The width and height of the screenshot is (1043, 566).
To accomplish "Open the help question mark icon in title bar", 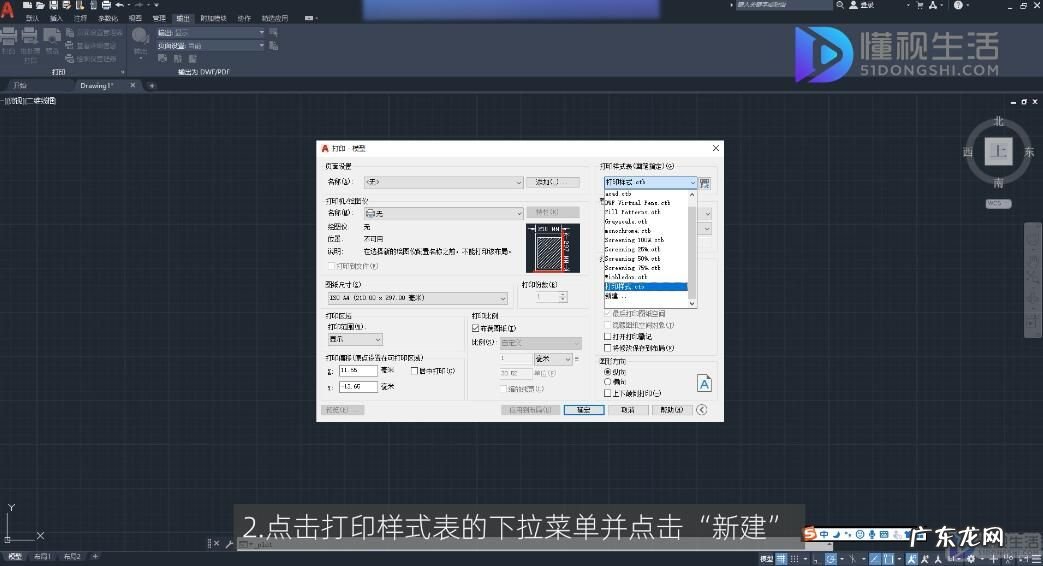I will coord(957,5).
